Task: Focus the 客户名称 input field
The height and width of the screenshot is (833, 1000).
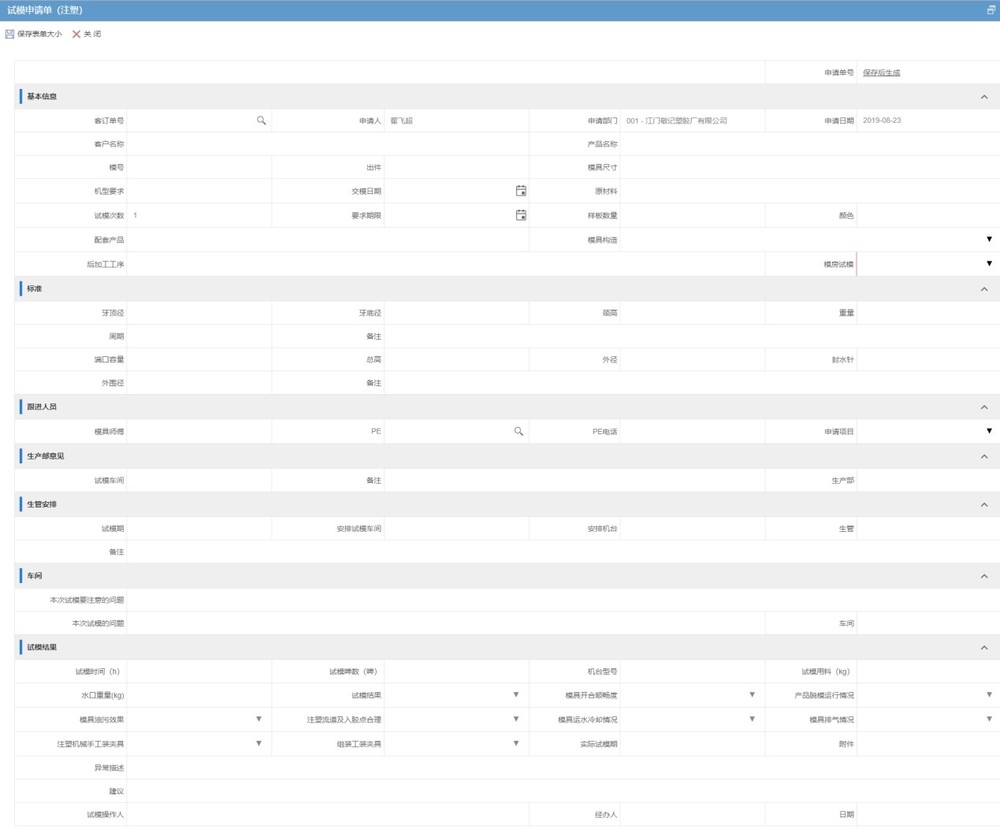Action: [x=328, y=144]
